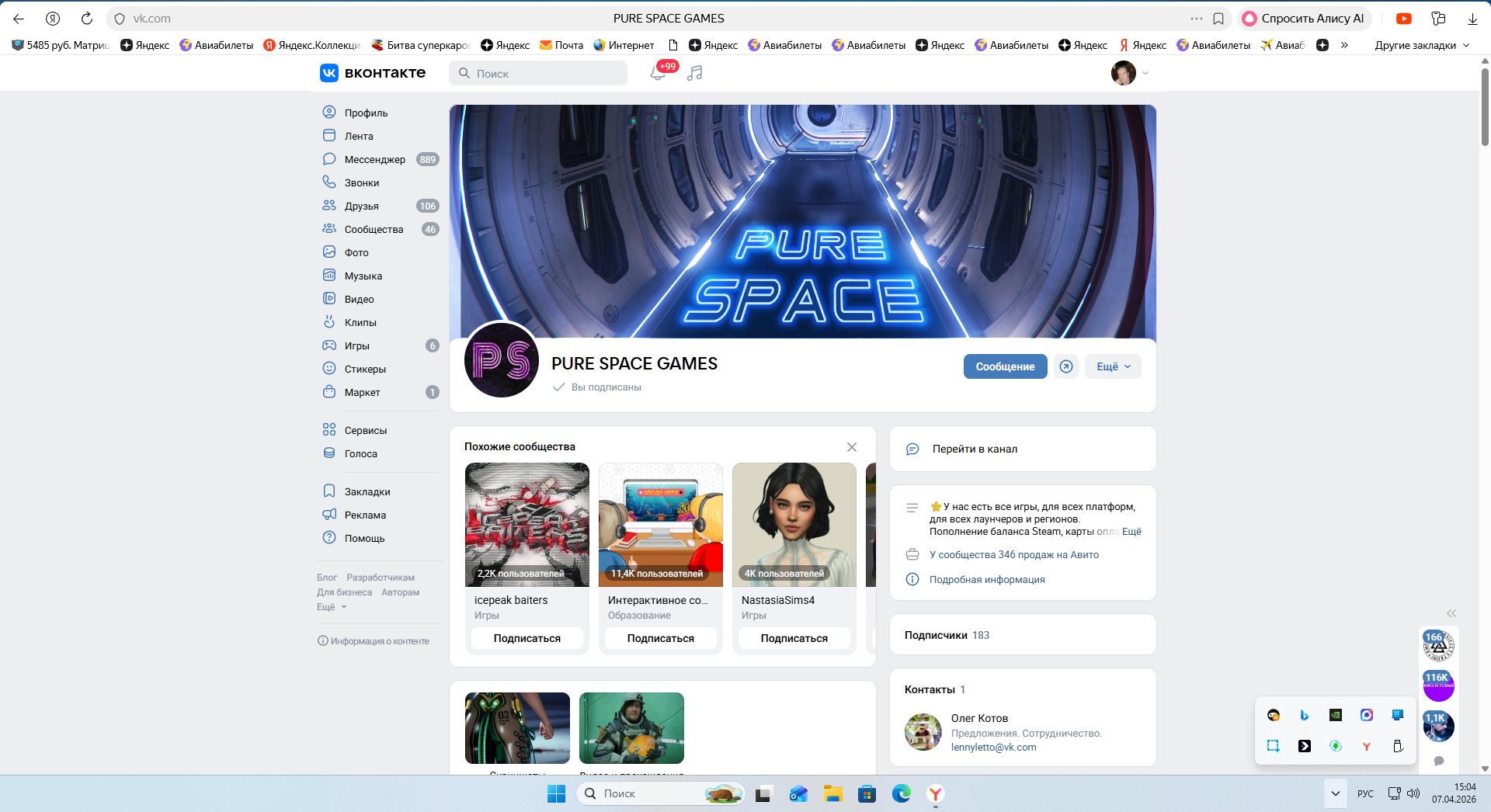Switch the РУС keyboard language indicator
Viewport: 1491px width, 812px height.
tap(1365, 793)
